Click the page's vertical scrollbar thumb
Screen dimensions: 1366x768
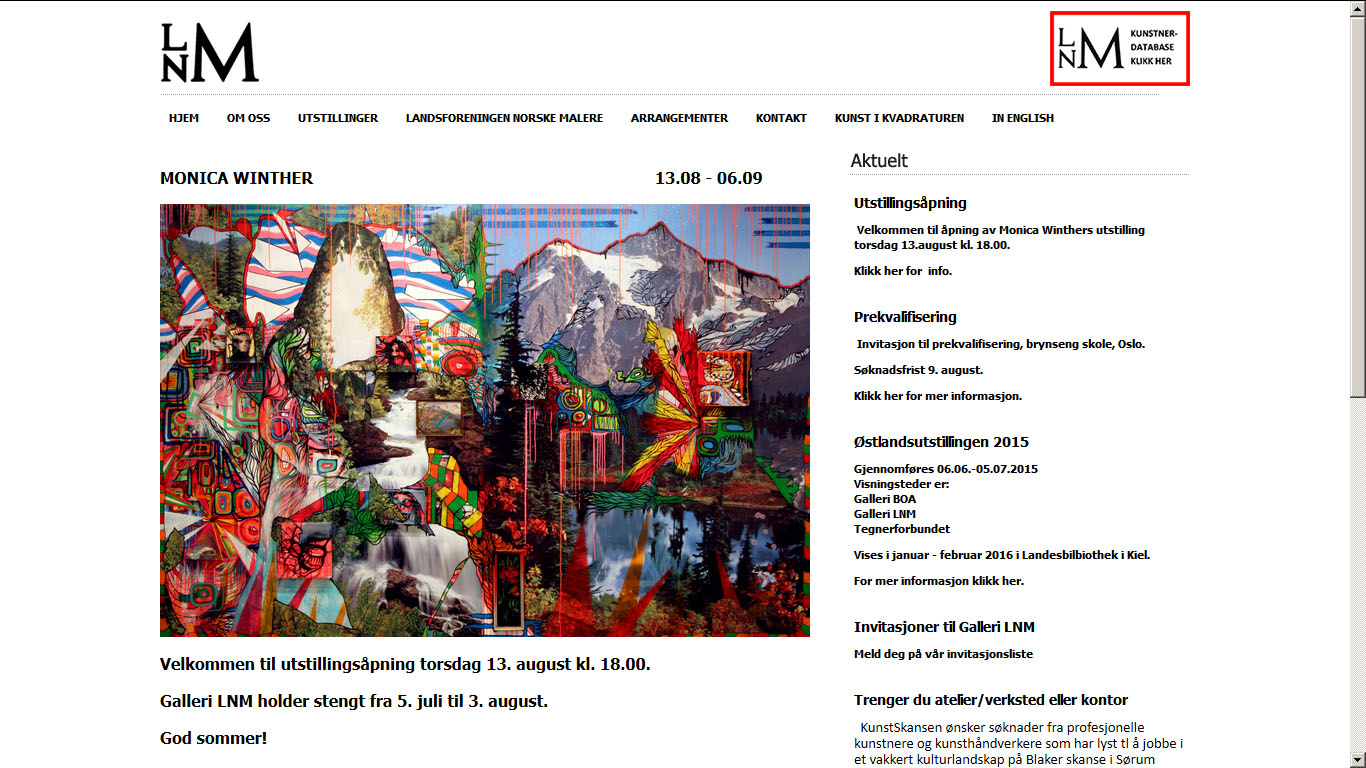point(1357,208)
